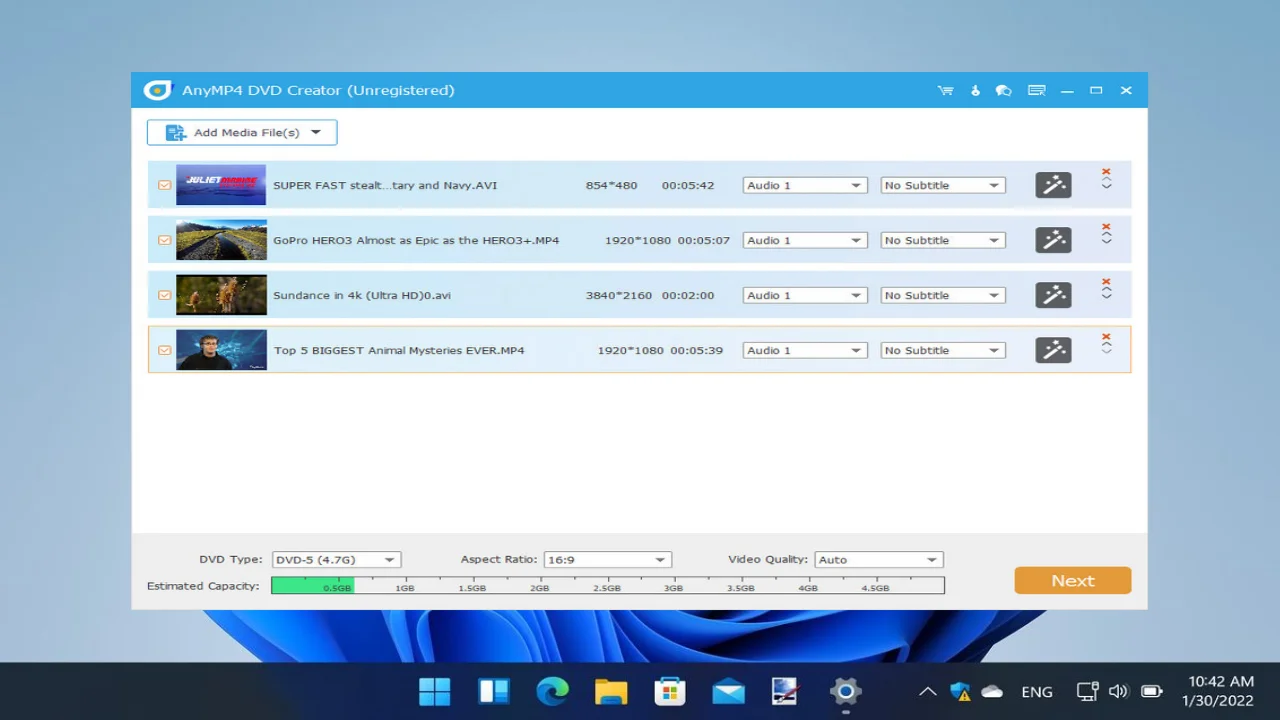Screen dimensions: 1280x720
Task: Expand the DVD Type dropdown
Action: coord(336,560)
